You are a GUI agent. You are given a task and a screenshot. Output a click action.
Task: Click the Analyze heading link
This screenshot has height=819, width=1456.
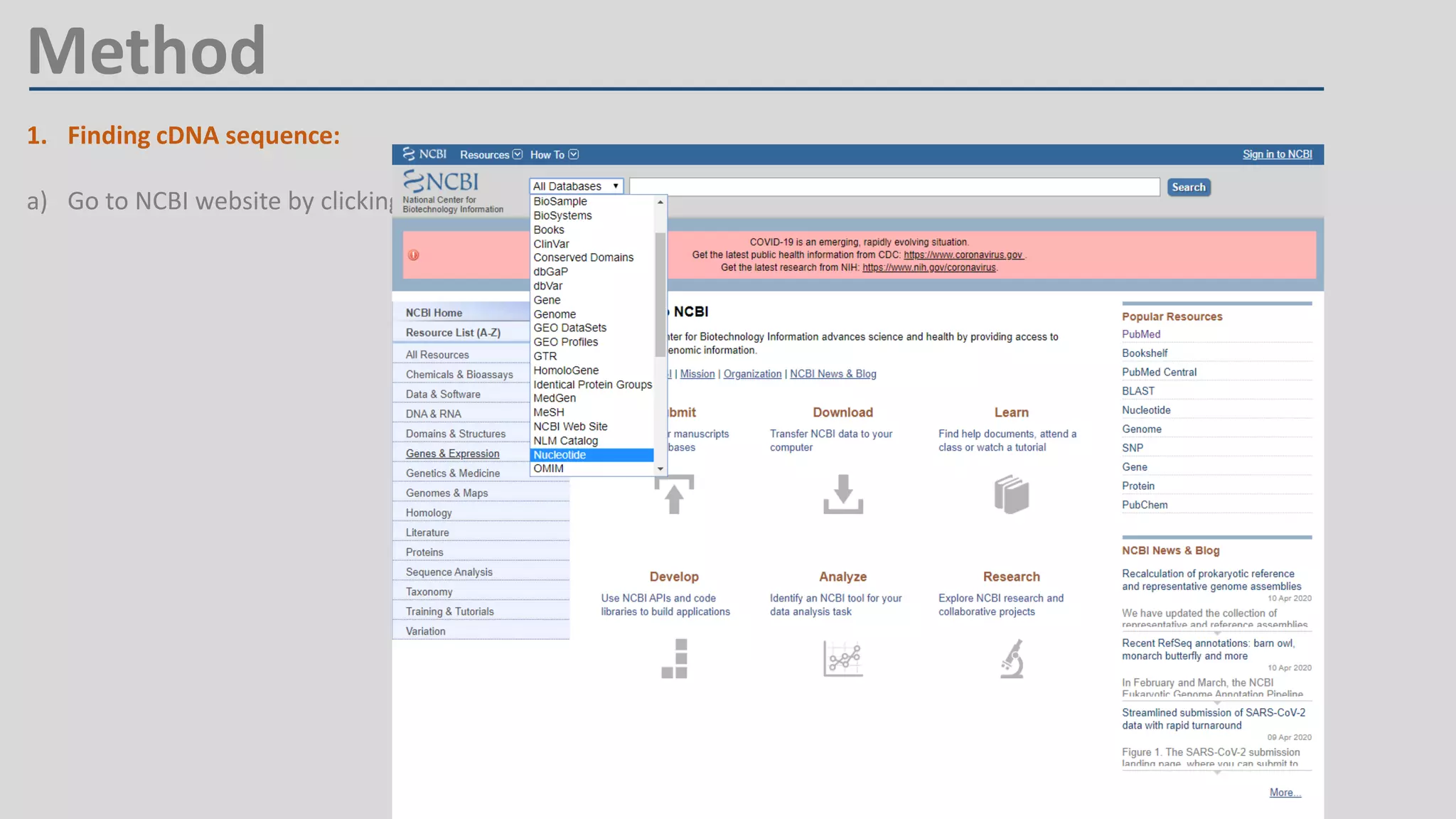pyautogui.click(x=842, y=577)
